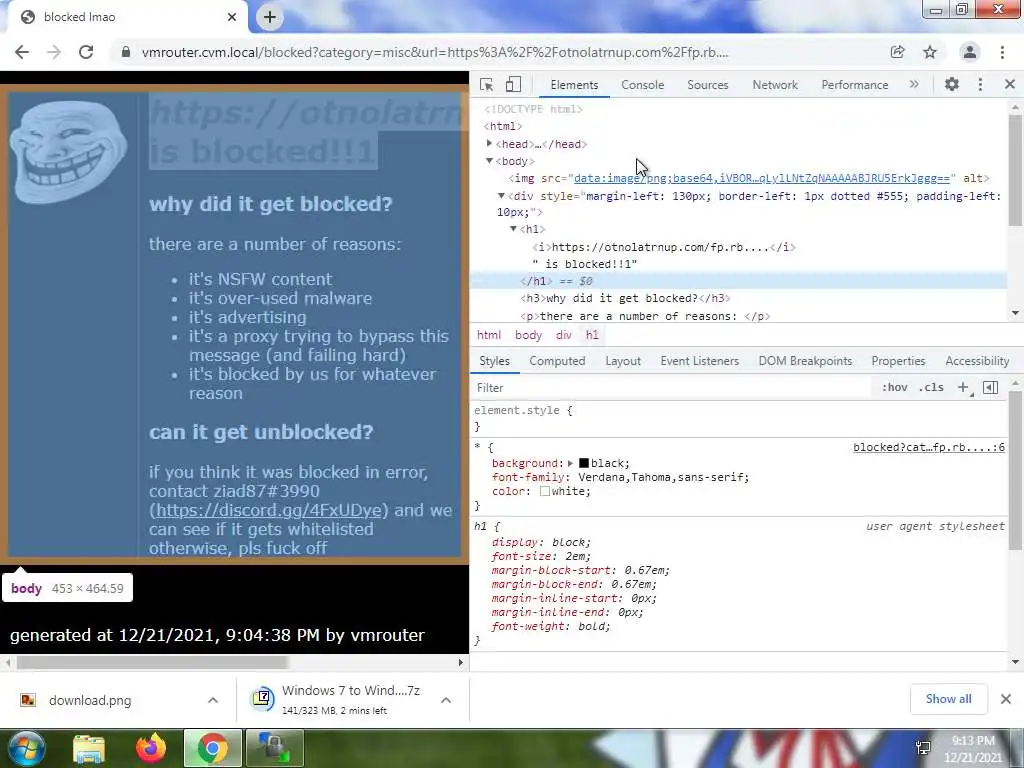Open the Chrome profile menu
This screenshot has height=768, width=1024.
tap(970, 52)
